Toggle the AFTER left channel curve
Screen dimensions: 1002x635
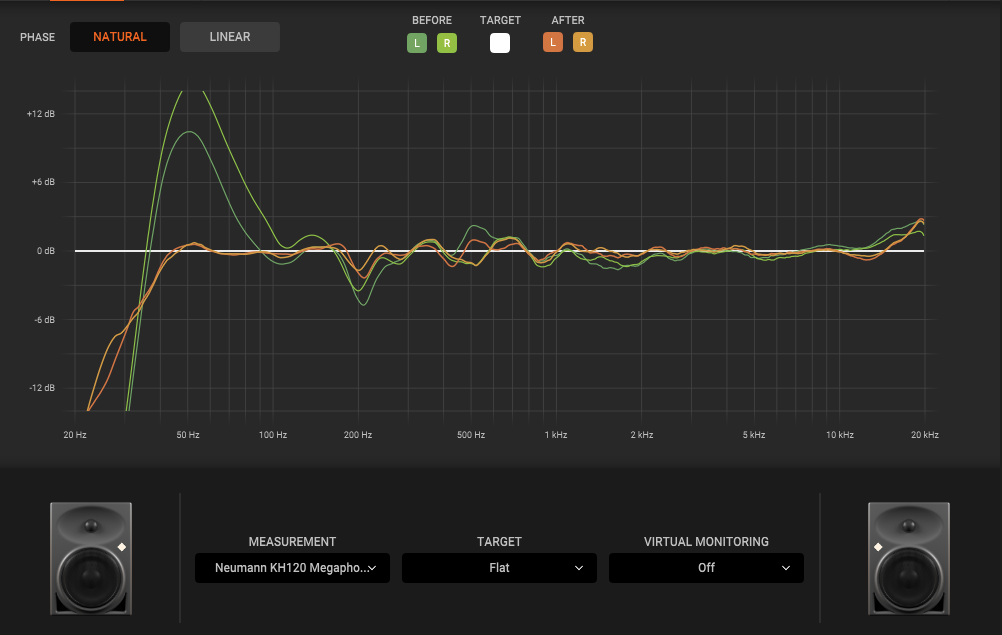[553, 42]
